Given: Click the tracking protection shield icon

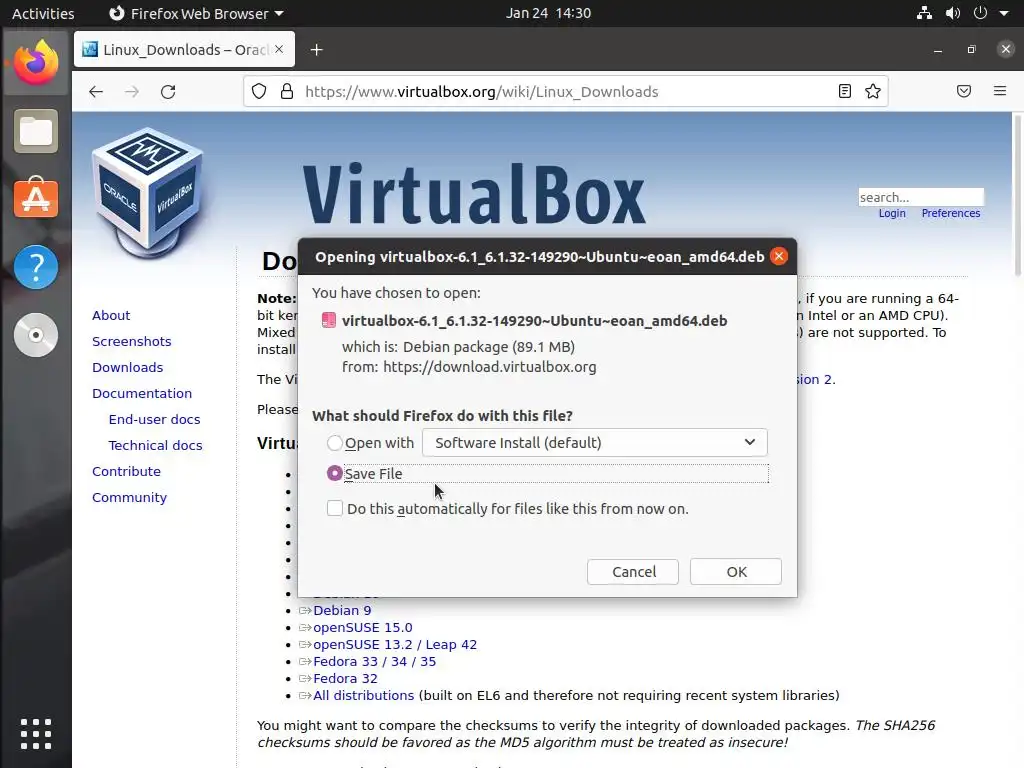Looking at the screenshot, I should 259,91.
